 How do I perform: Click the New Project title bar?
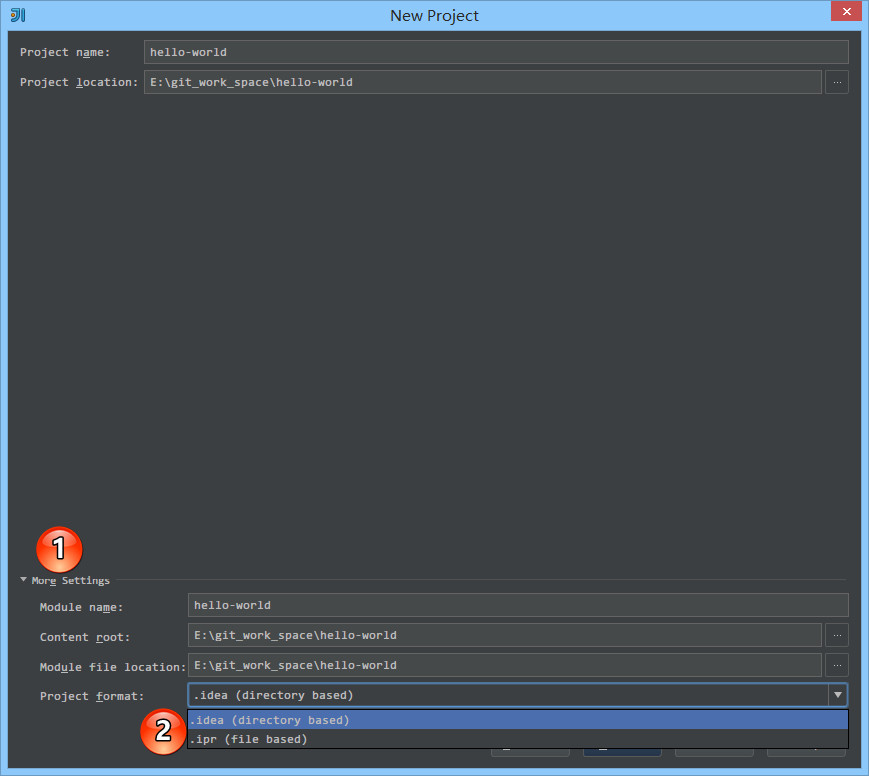point(434,15)
